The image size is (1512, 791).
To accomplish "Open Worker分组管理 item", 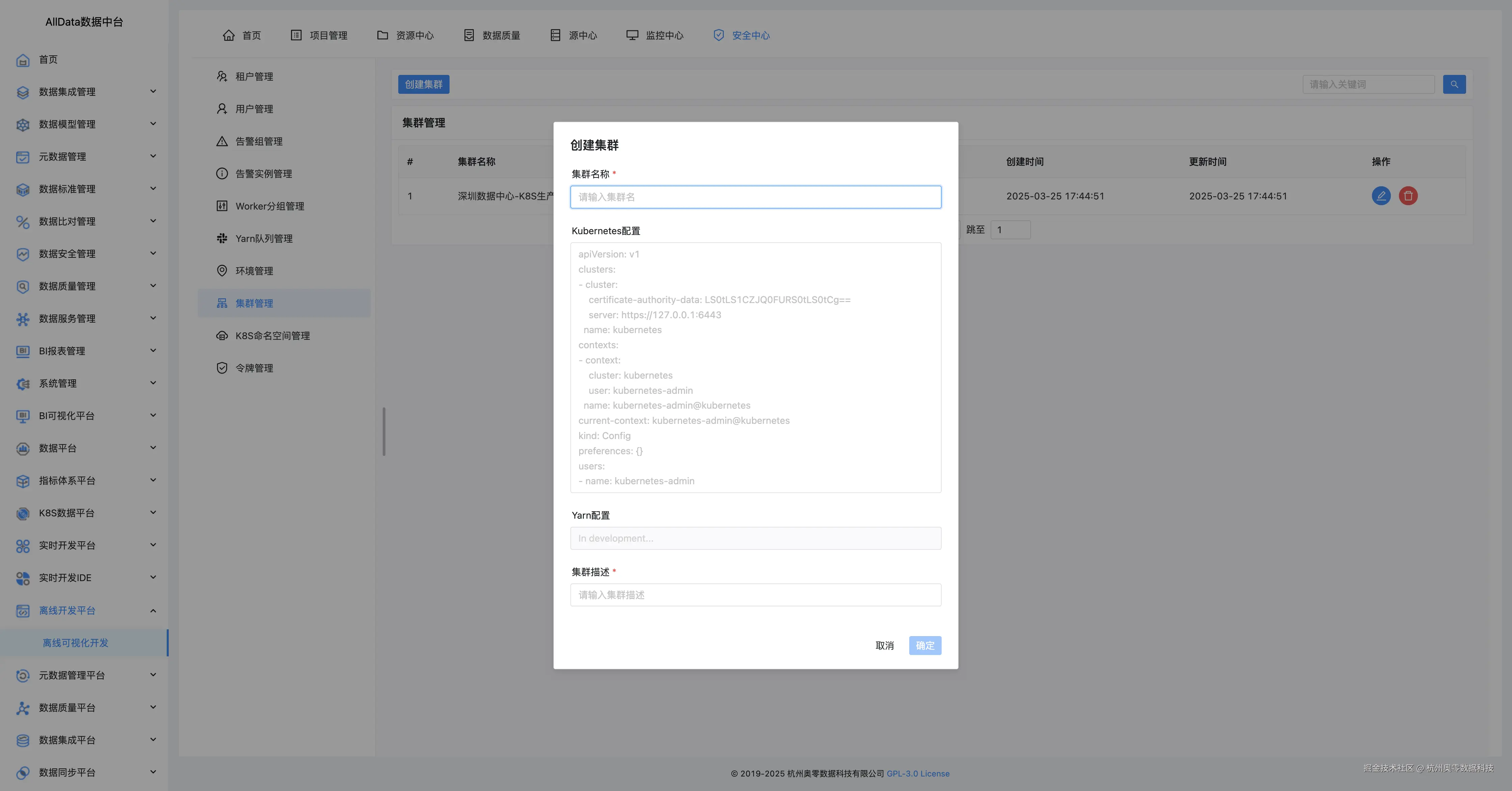I will (269, 206).
